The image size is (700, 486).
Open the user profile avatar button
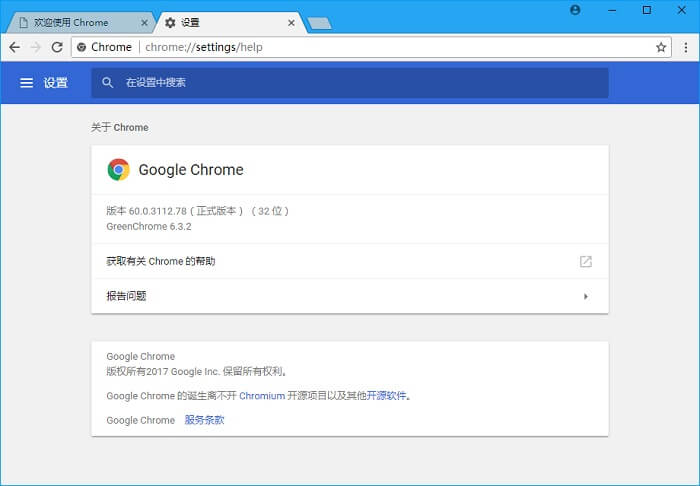(575, 10)
